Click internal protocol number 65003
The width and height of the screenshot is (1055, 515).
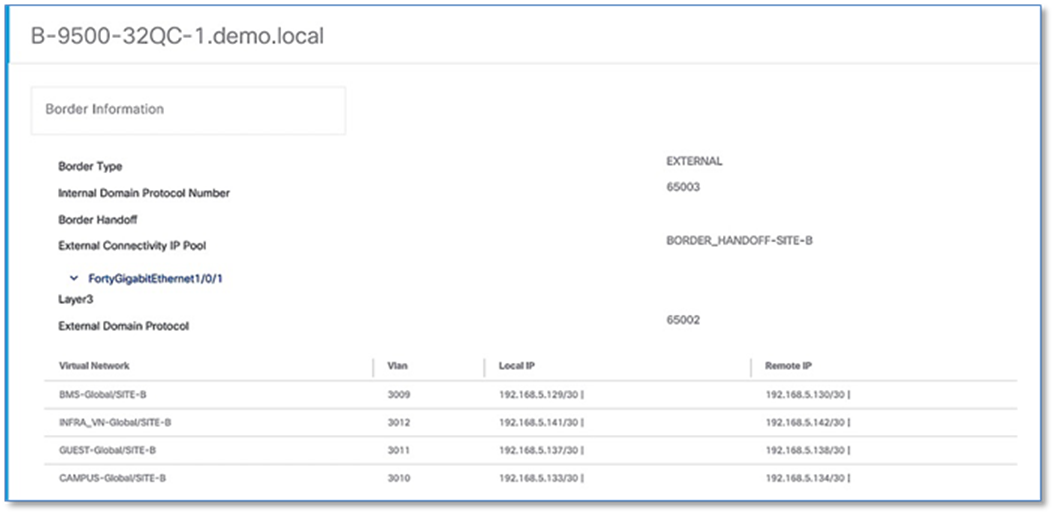click(683, 187)
